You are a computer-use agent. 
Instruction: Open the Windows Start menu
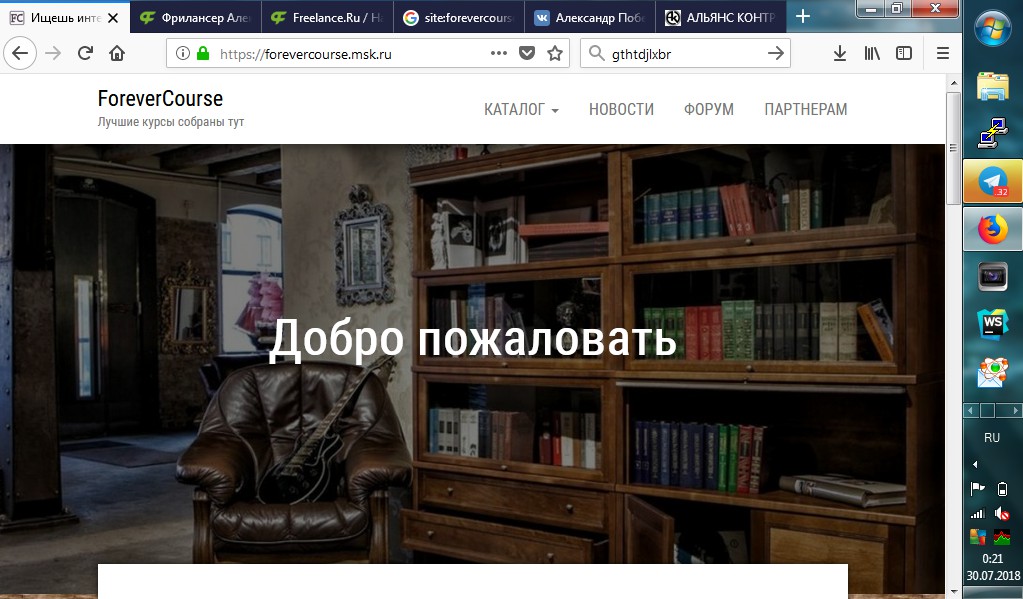click(x=992, y=28)
